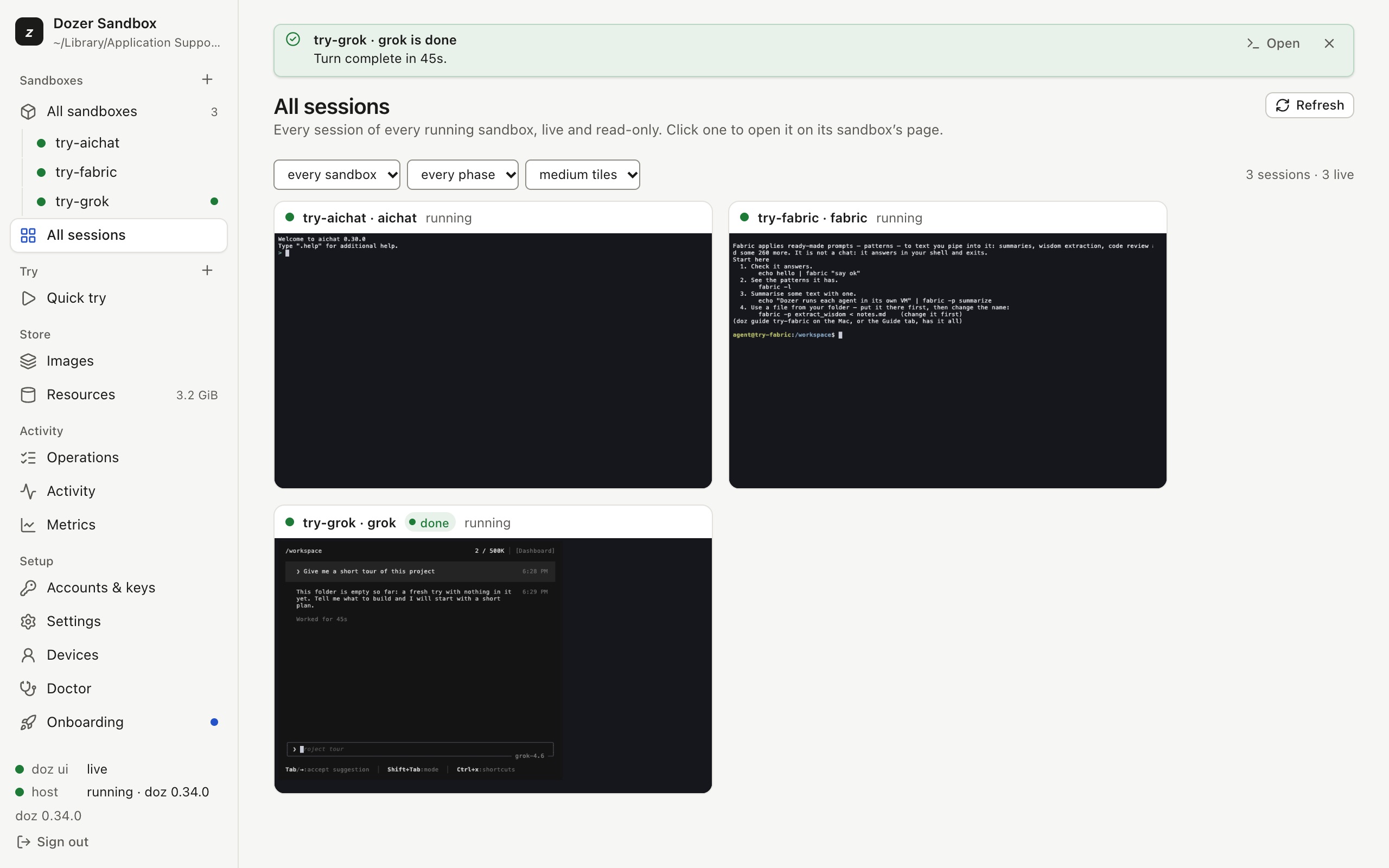Screen dimensions: 1389x868
Task: Click the Images layers icon
Action: [x=28, y=361]
